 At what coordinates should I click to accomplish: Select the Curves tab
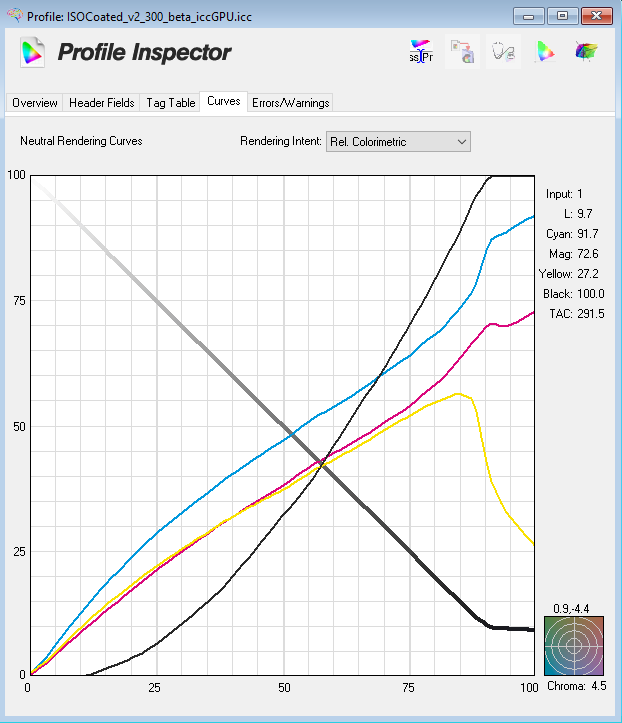coord(224,101)
